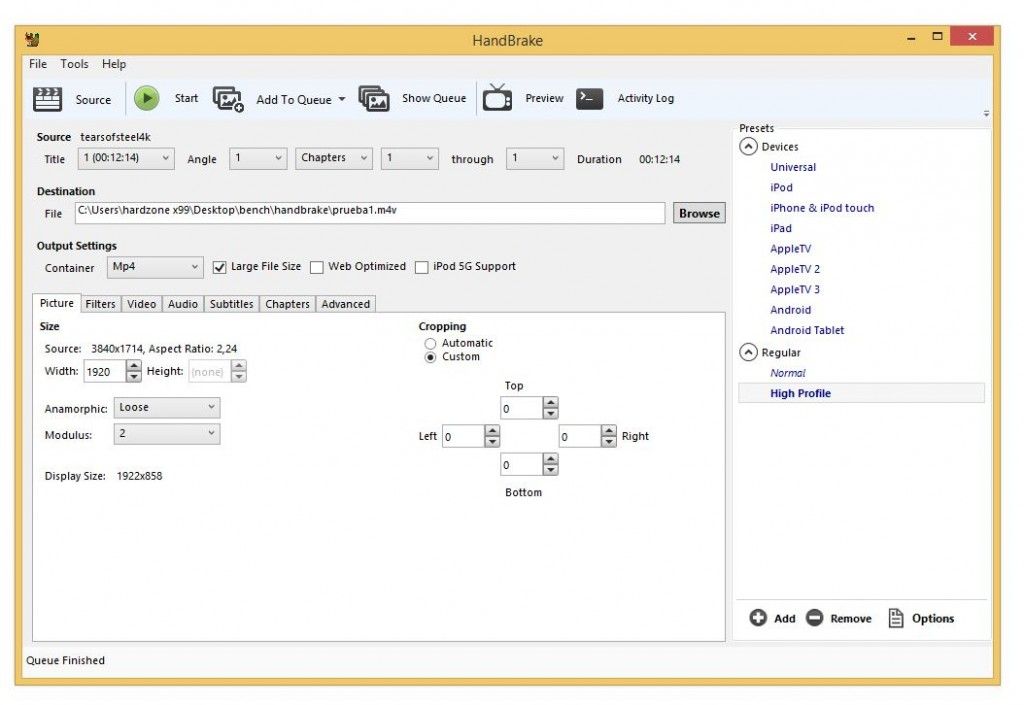Click the green Start play icon
This screenshot has width=1024, height=705.
coord(147,99)
